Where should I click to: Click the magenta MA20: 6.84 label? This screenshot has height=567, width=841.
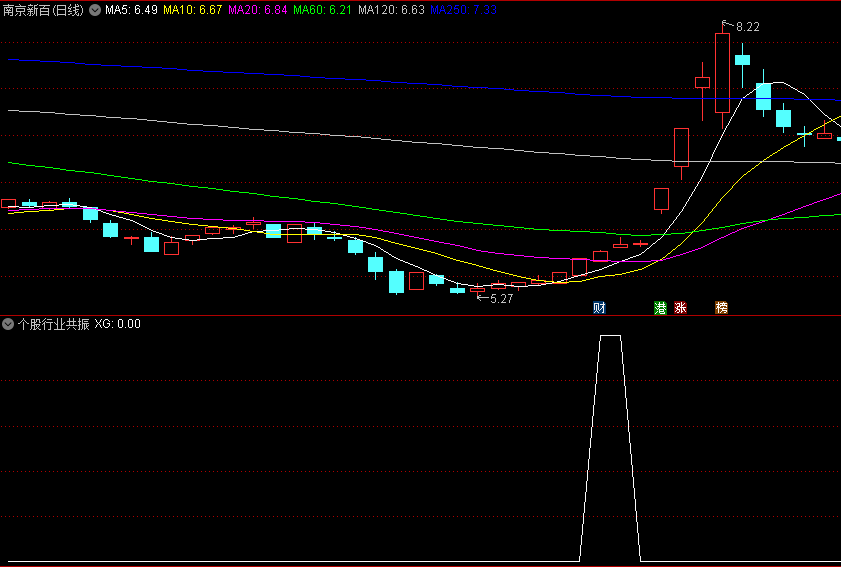click(258, 10)
